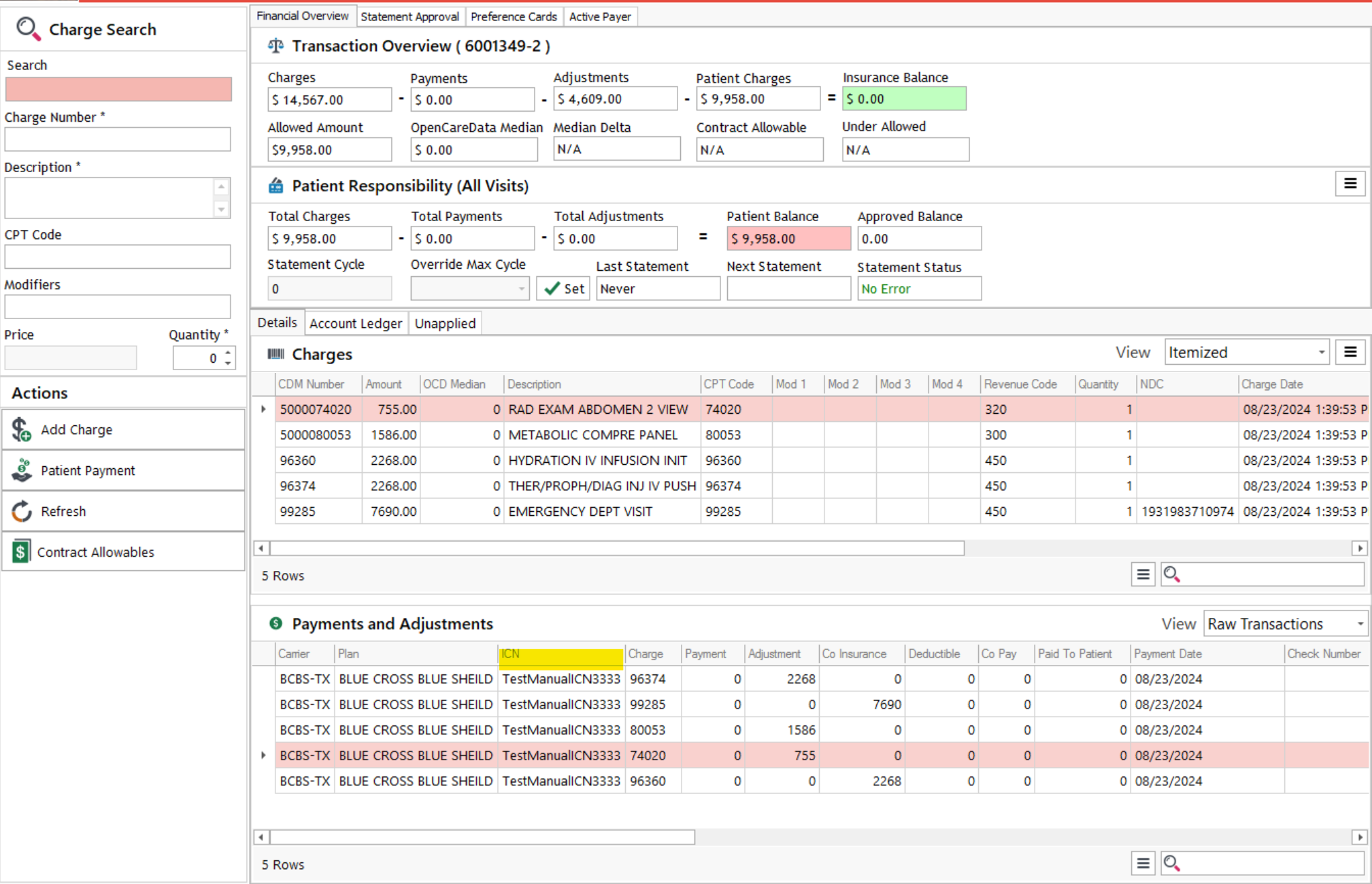Open the Charges grid footer menu icon
The height and width of the screenshot is (884, 1372).
[1143, 575]
